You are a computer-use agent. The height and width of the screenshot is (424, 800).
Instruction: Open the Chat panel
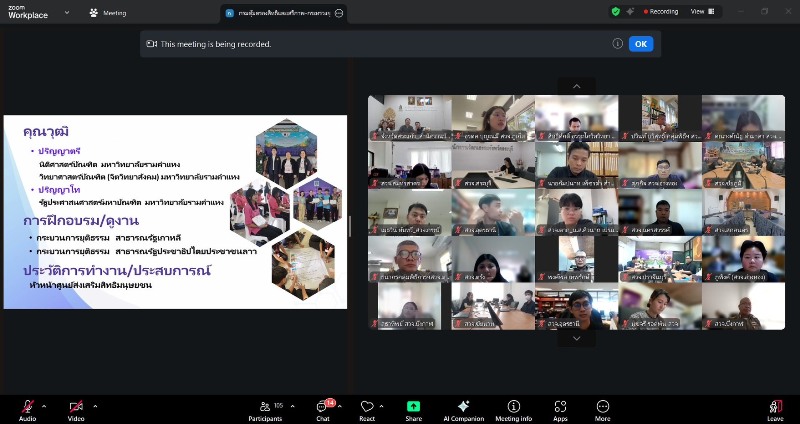[x=323, y=407]
